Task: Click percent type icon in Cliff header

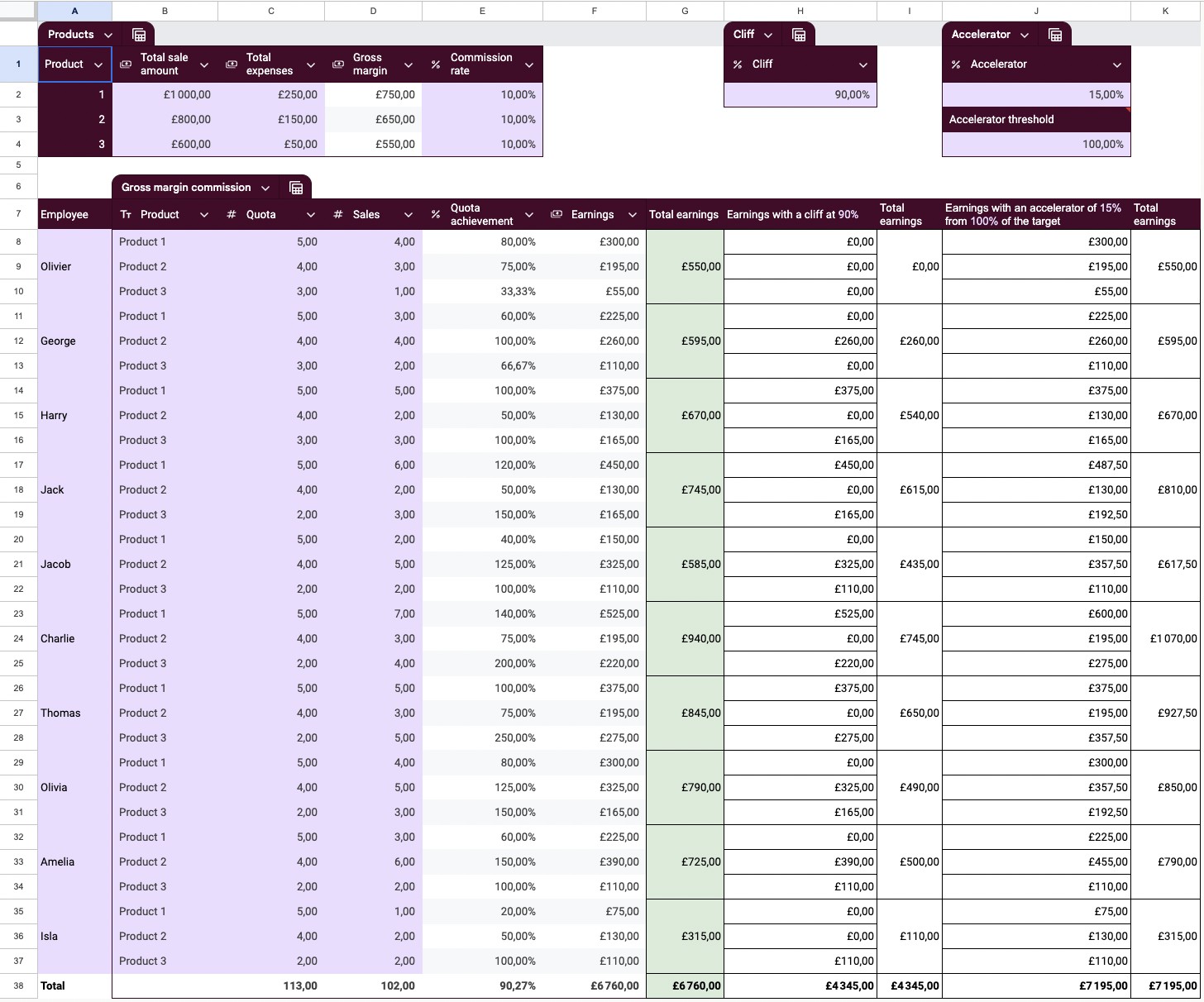Action: [x=738, y=64]
